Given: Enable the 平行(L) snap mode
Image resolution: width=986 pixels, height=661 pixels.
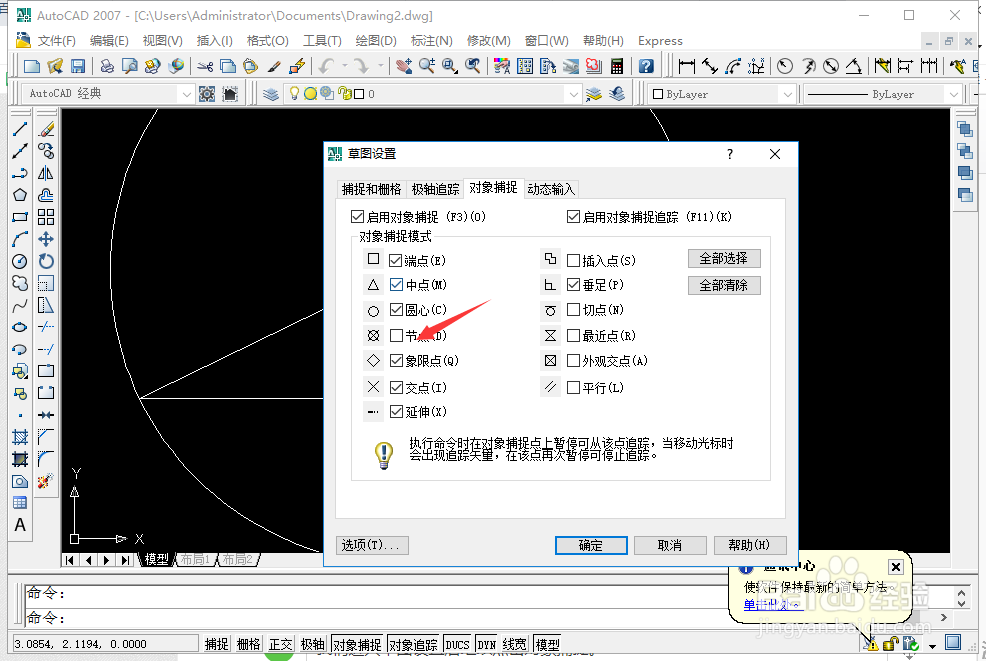Looking at the screenshot, I should 573,387.
